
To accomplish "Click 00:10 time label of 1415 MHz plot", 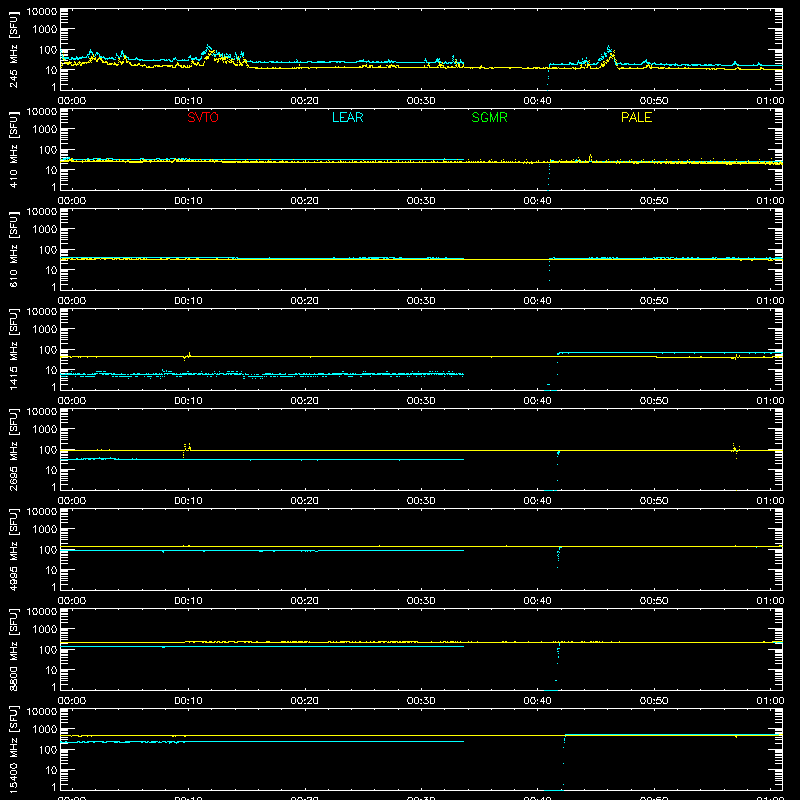I will coord(188,401).
